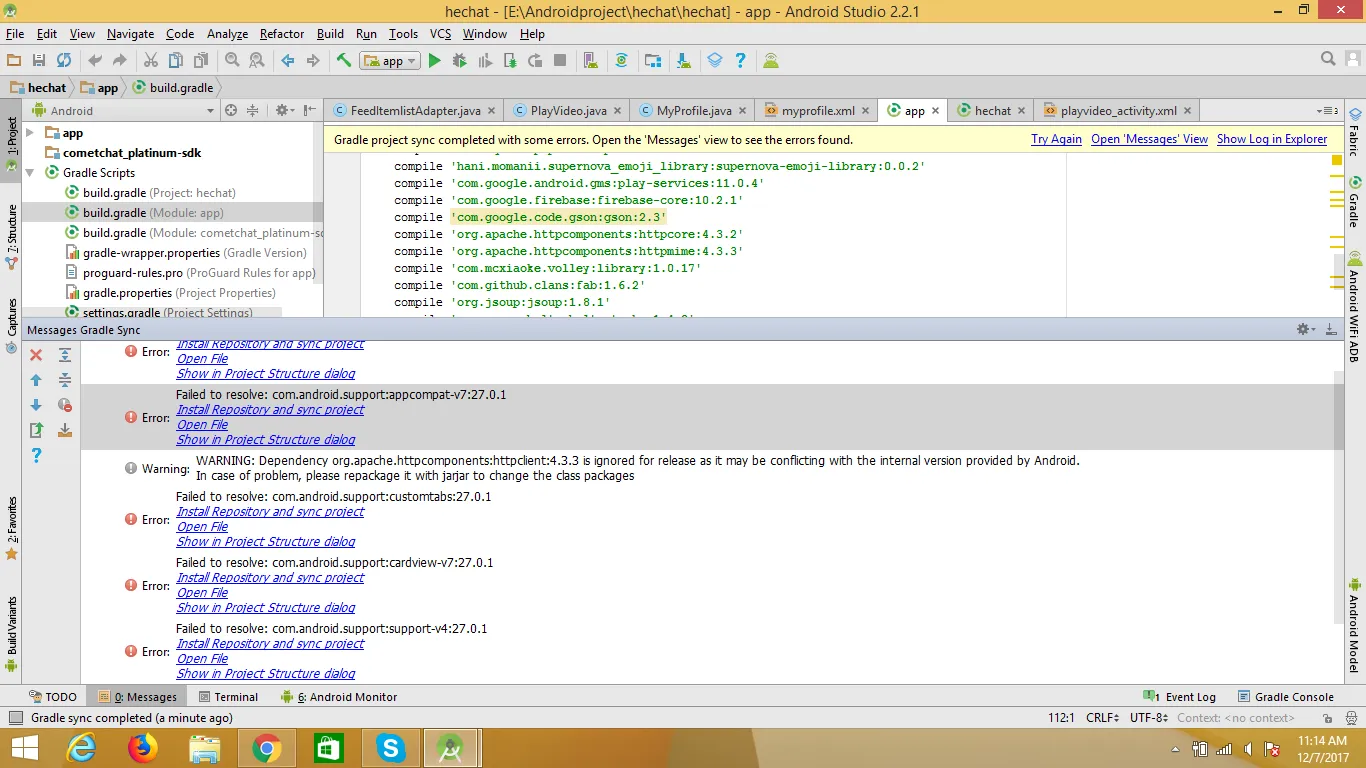Click blue help icon in Messages panel

point(36,456)
